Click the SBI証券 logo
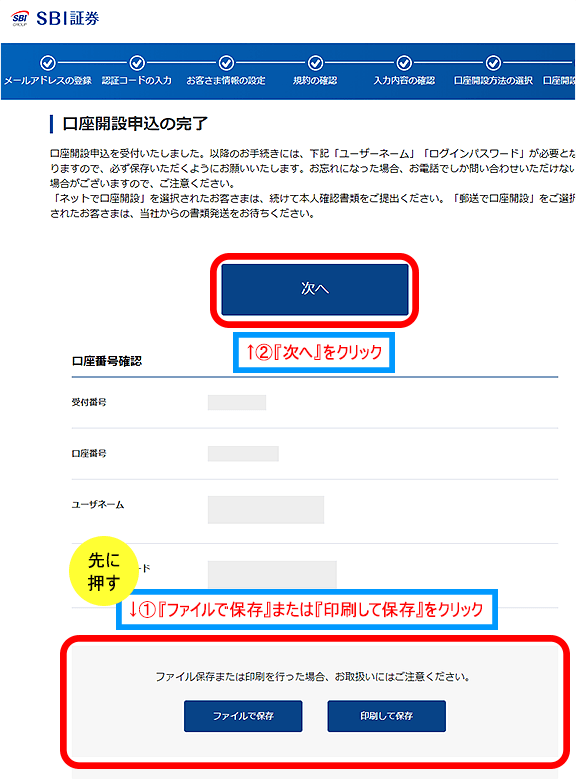 pos(55,18)
